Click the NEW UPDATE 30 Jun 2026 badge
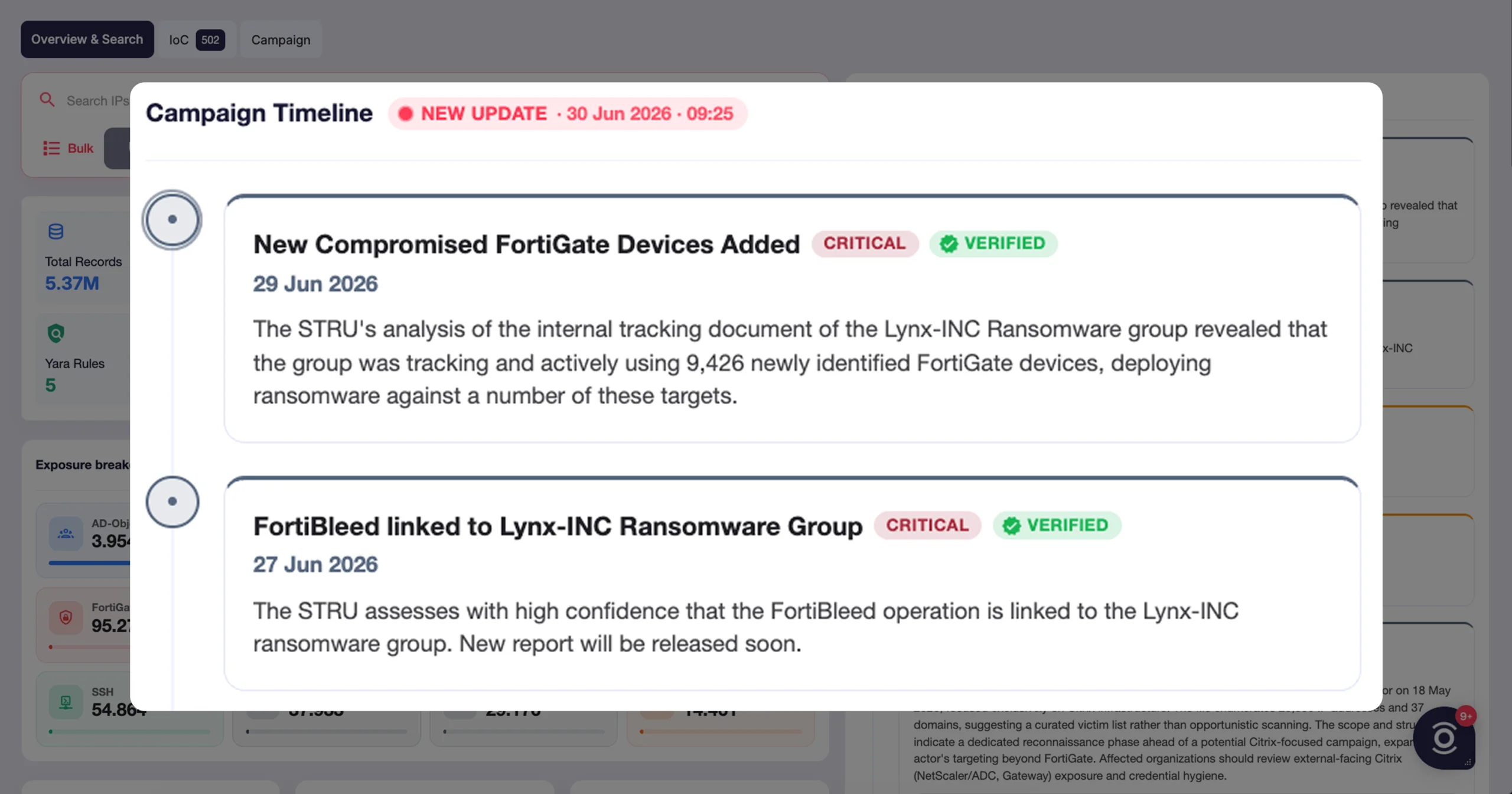 click(568, 113)
